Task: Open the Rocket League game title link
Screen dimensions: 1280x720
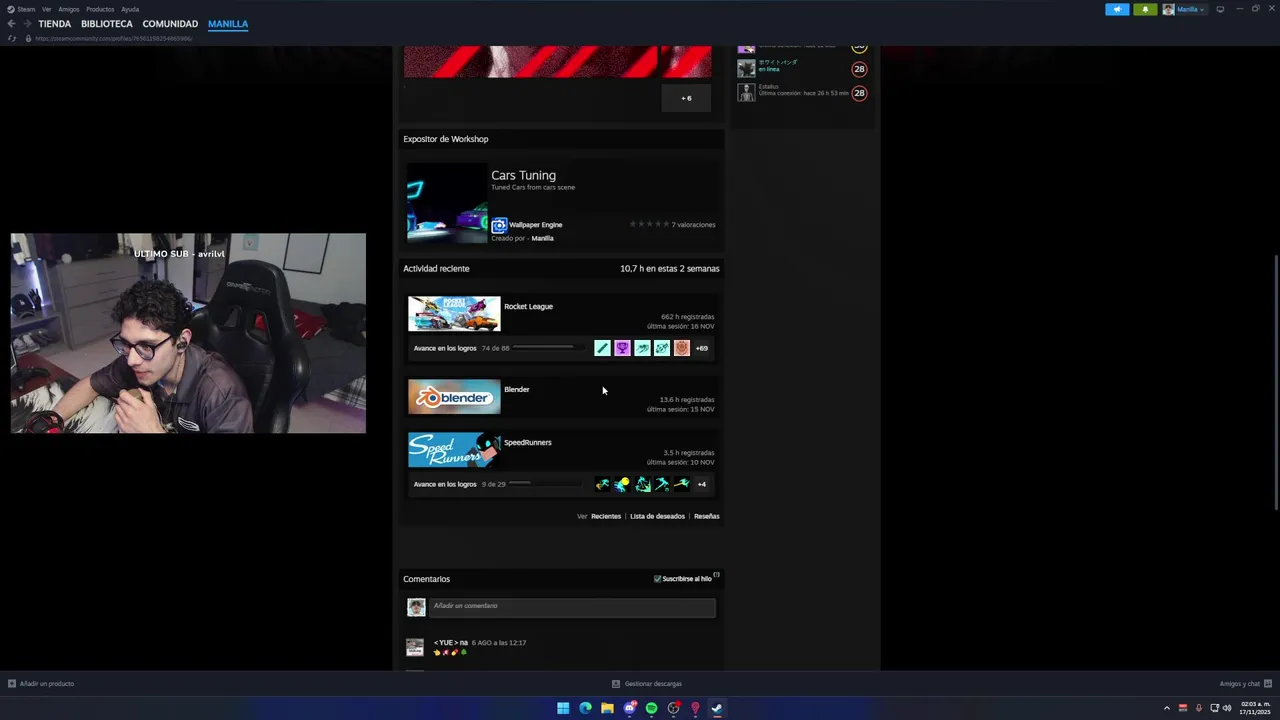Action: tap(528, 307)
